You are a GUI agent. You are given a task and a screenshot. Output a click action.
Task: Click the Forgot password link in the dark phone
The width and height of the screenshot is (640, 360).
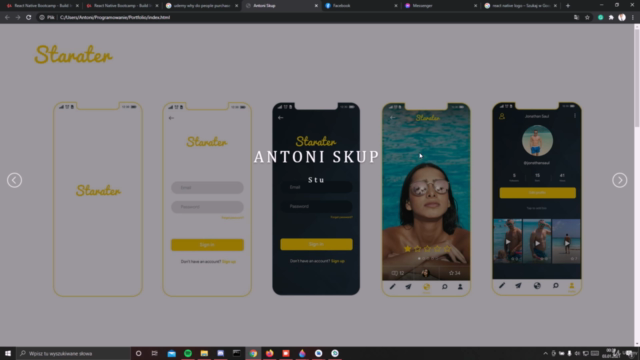341,217
